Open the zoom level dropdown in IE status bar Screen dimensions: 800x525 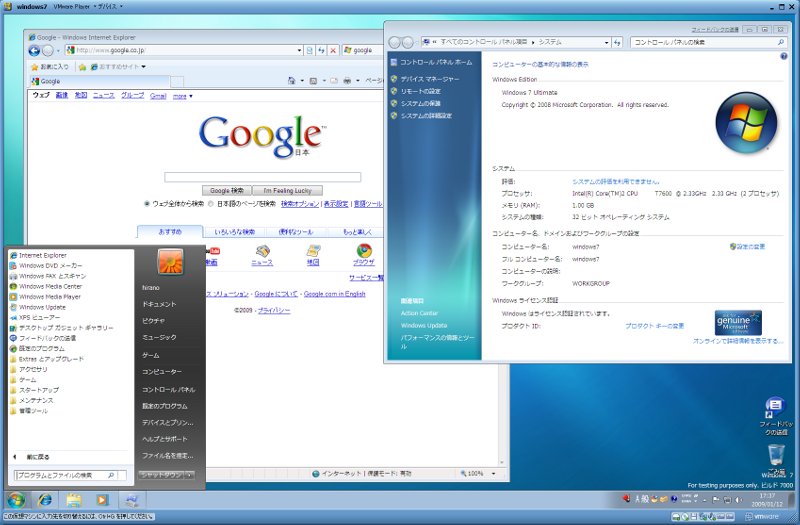[493, 473]
